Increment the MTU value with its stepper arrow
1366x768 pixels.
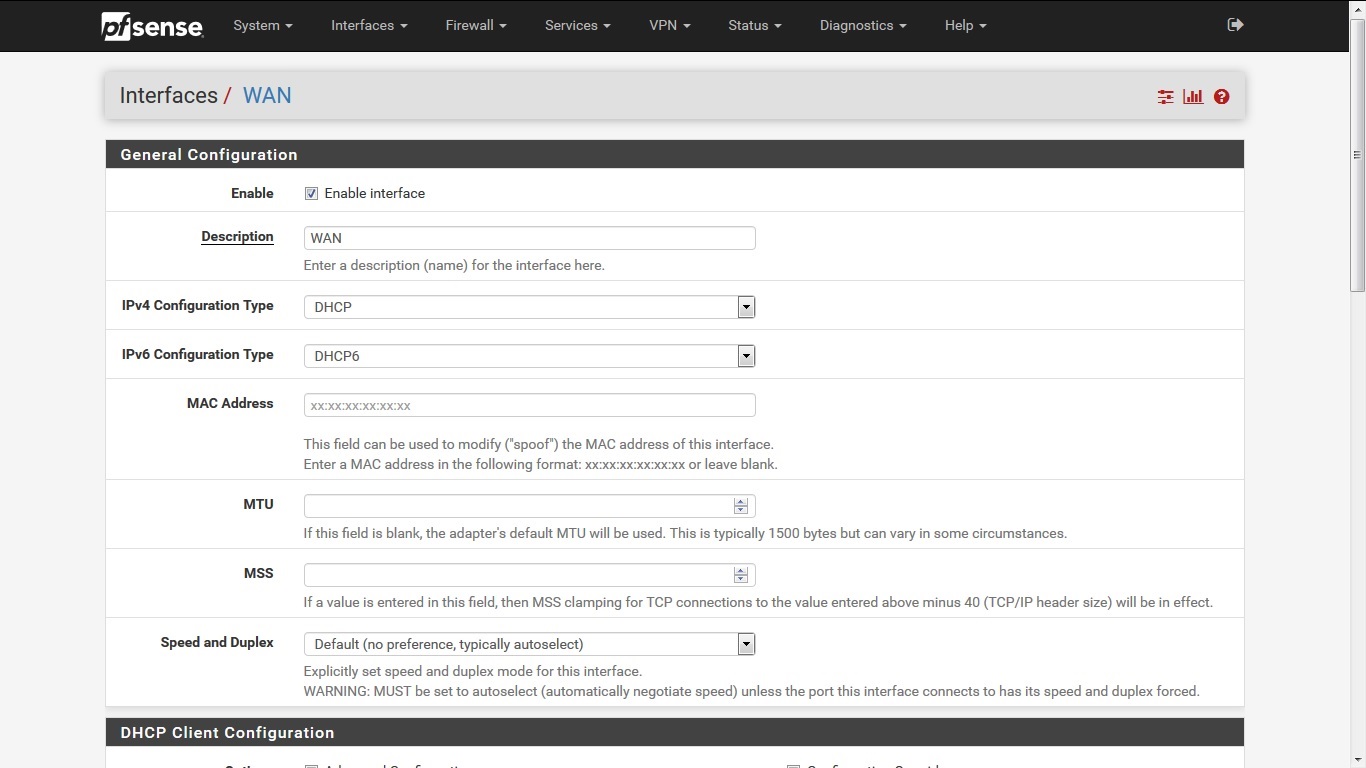pos(741,501)
